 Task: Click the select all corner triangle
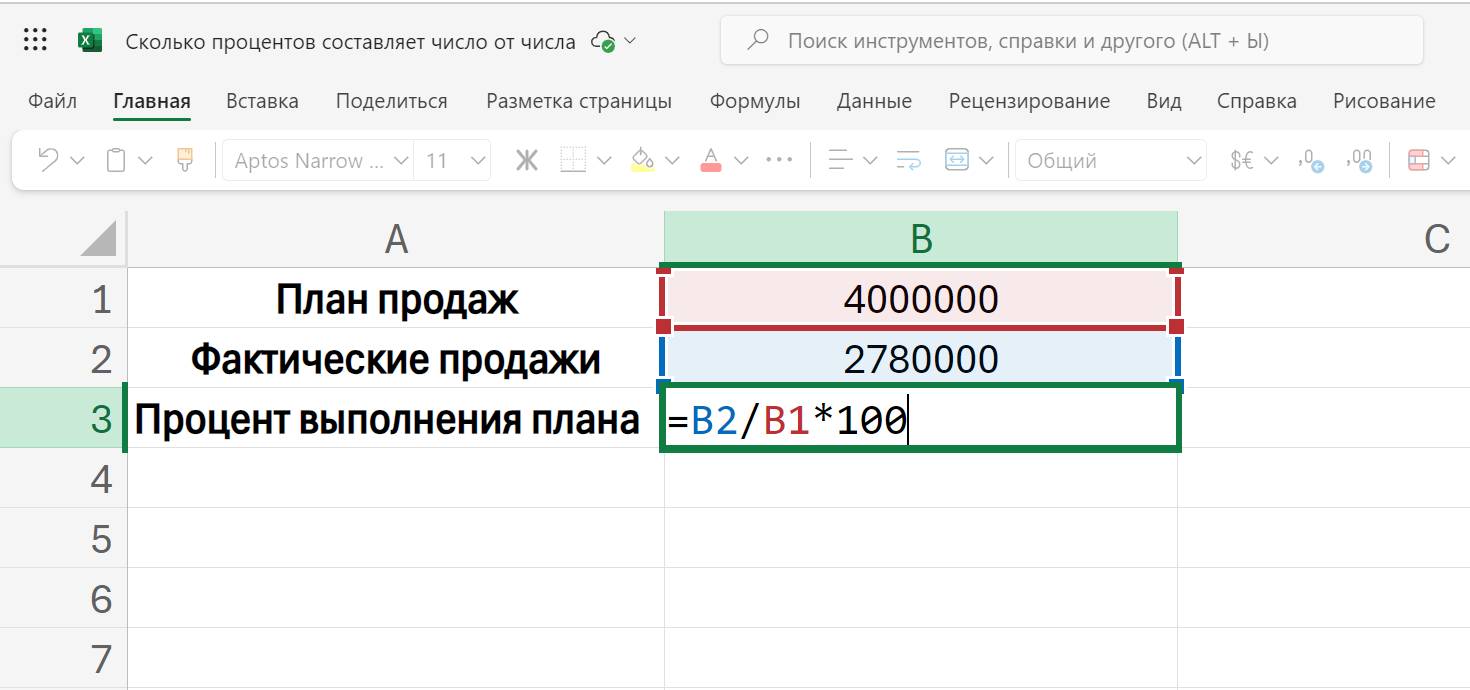pyautogui.click(x=97, y=238)
